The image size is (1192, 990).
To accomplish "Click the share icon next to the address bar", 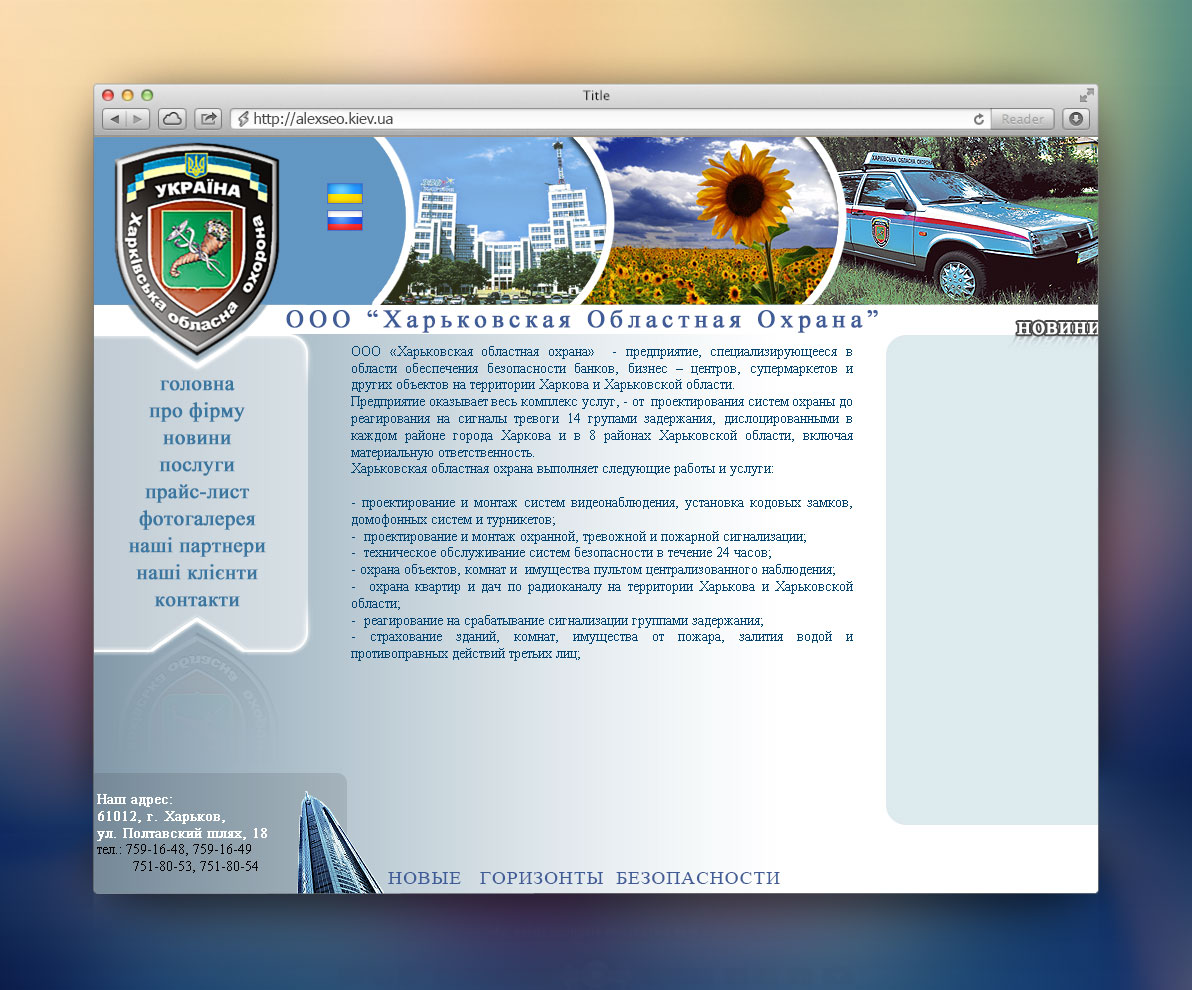I will pos(207,118).
